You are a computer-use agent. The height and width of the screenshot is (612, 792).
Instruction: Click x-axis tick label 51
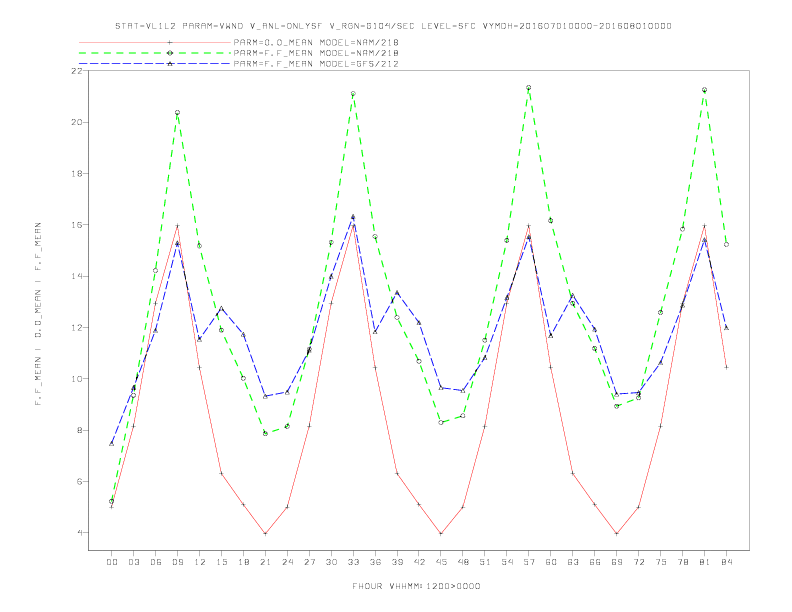(485, 562)
